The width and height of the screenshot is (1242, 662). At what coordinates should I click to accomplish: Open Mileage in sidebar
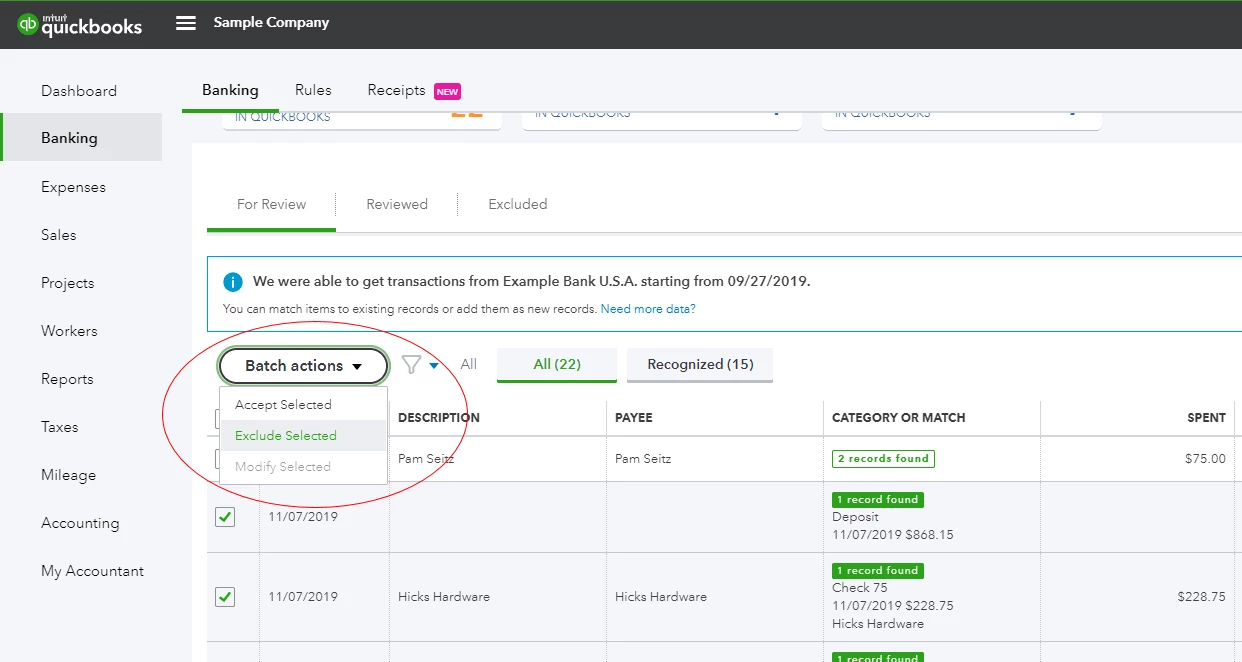68,475
